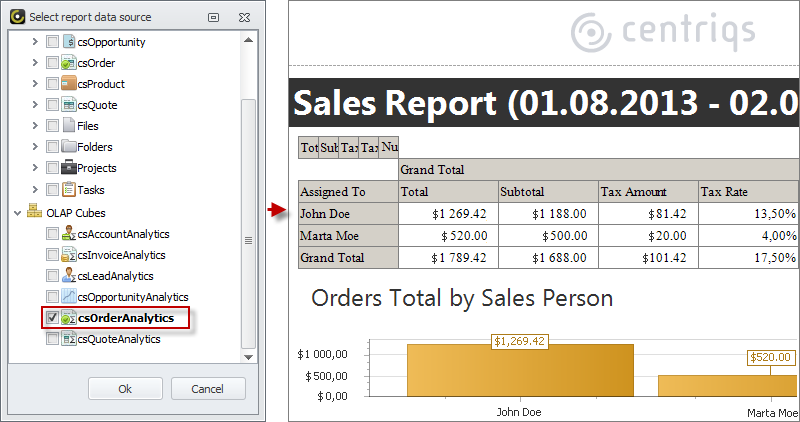Check the csProduct checkbox

52,83
